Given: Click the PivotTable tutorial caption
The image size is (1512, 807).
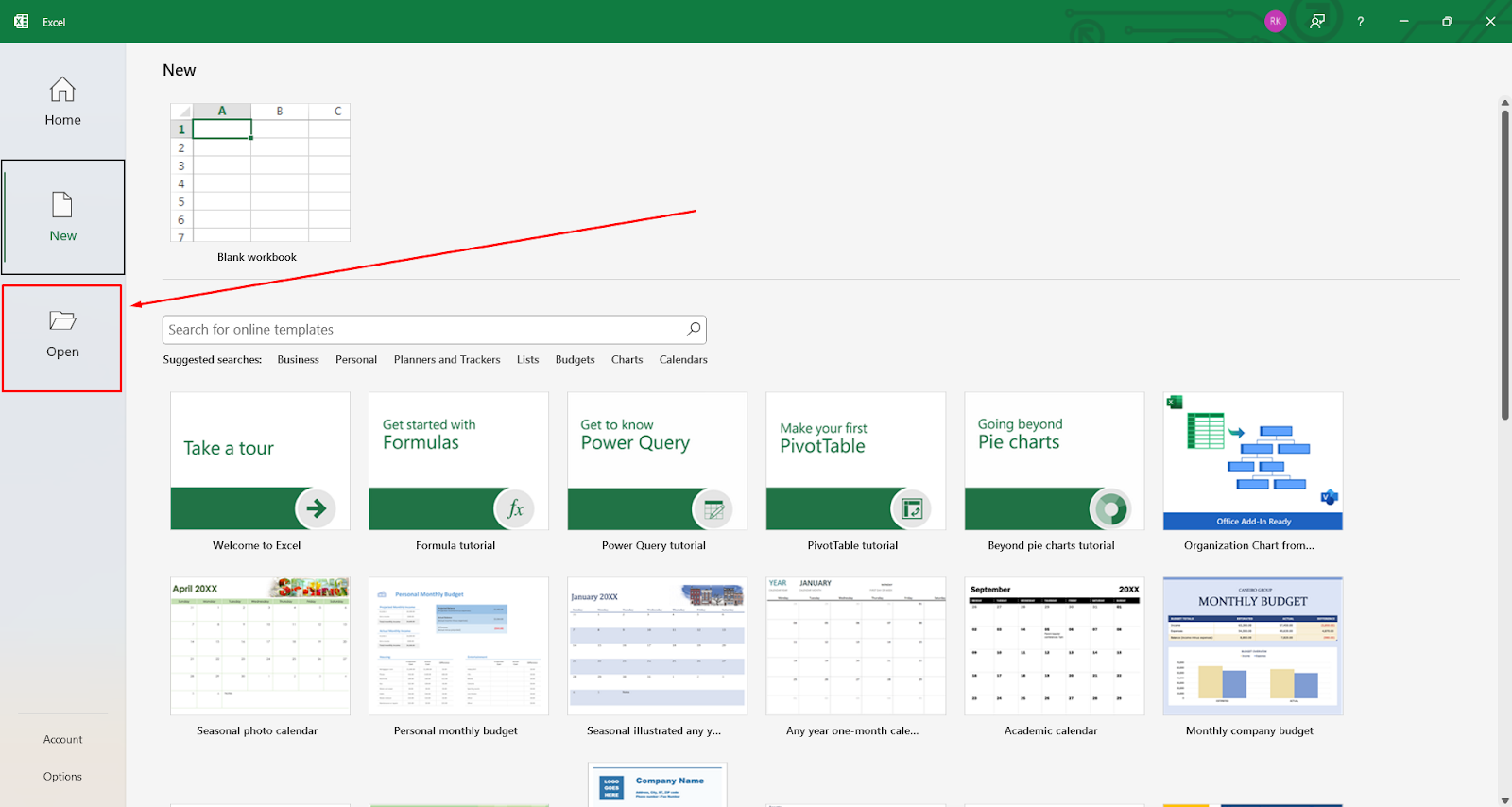Looking at the screenshot, I should 852,545.
